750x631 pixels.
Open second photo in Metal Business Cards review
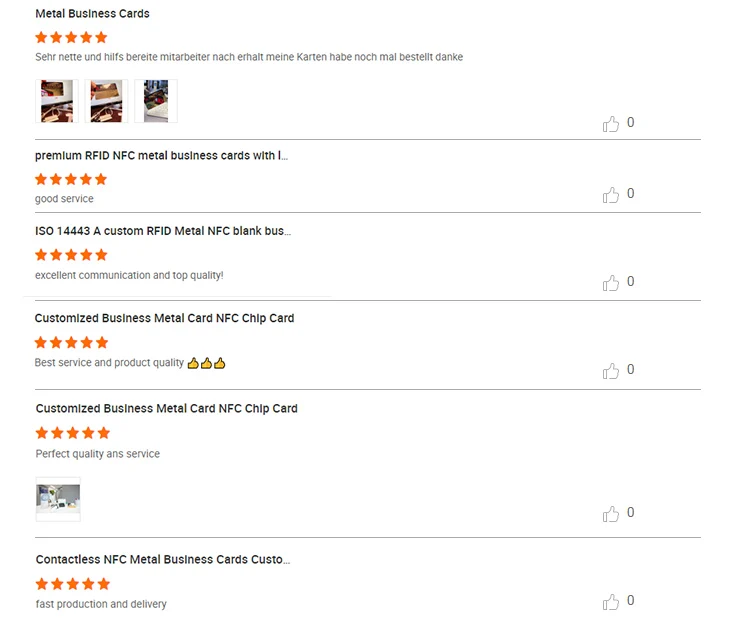(x=106, y=101)
